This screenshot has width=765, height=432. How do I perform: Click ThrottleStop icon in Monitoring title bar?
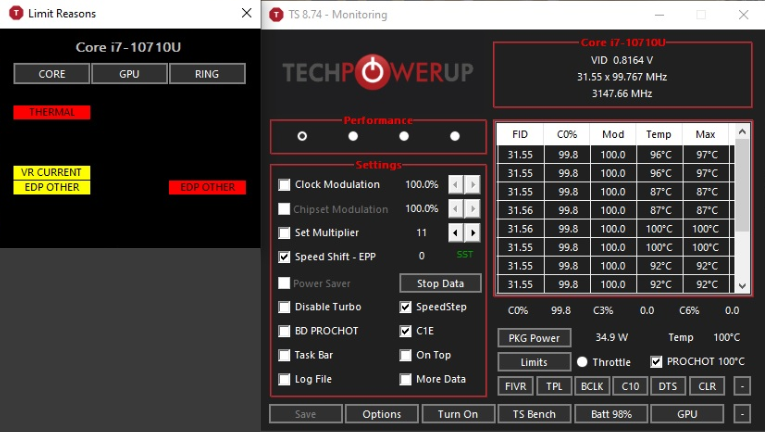point(276,15)
